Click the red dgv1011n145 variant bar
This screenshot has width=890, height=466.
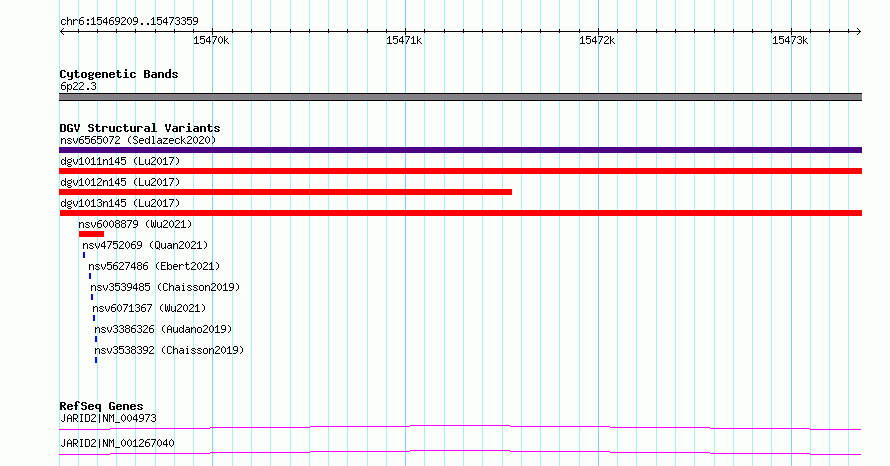(460, 171)
